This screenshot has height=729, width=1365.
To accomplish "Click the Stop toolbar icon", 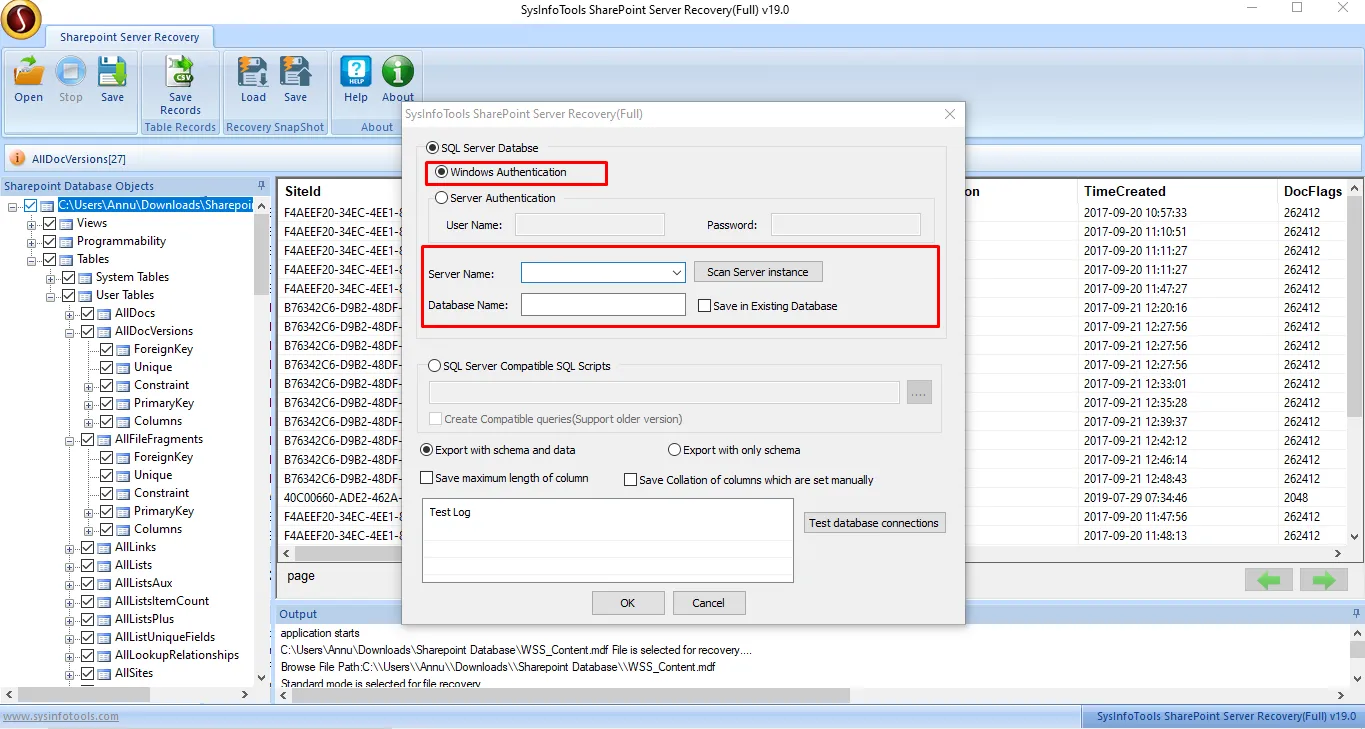I will click(70, 72).
